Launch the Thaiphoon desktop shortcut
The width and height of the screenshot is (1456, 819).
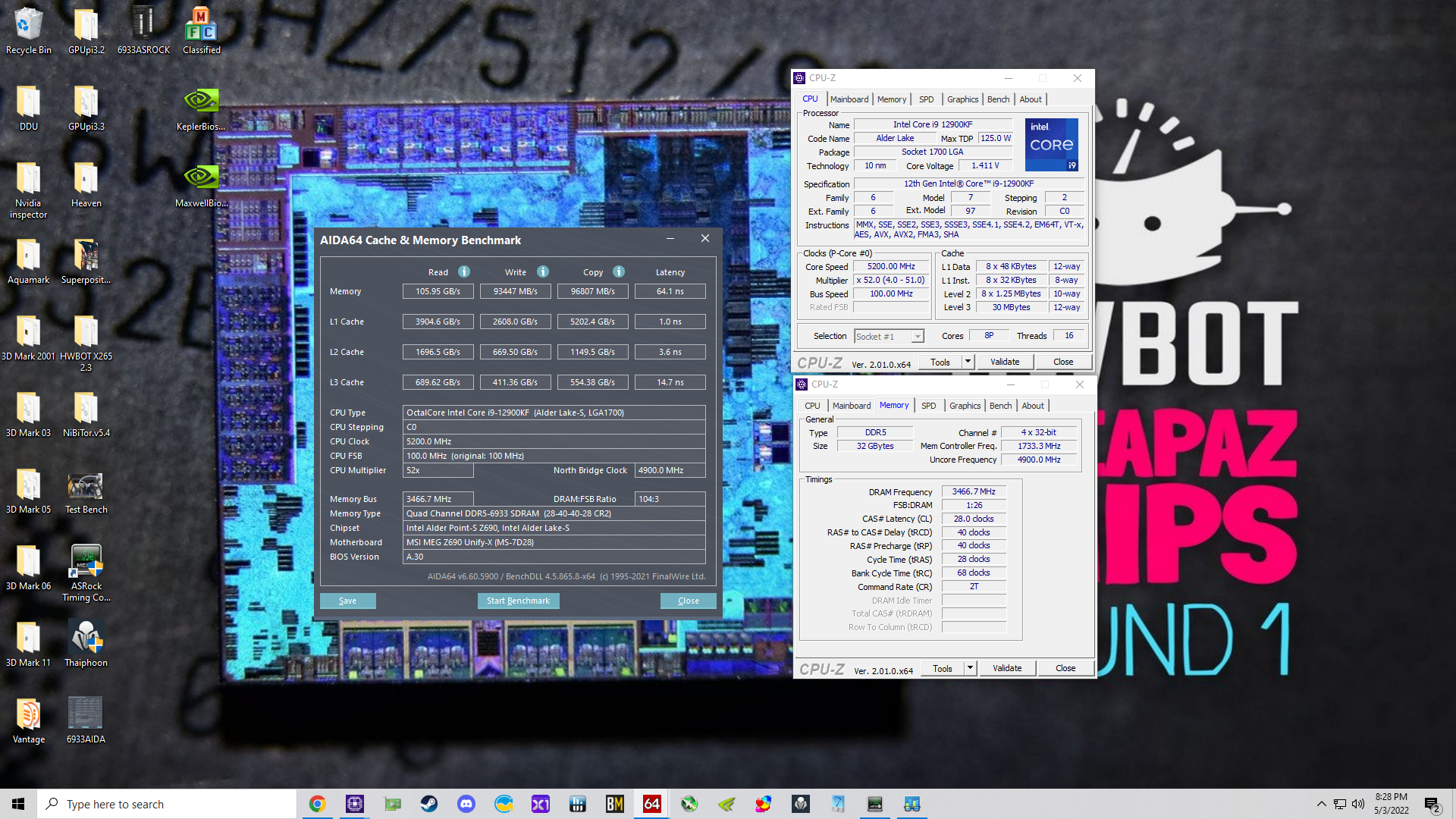(86, 644)
